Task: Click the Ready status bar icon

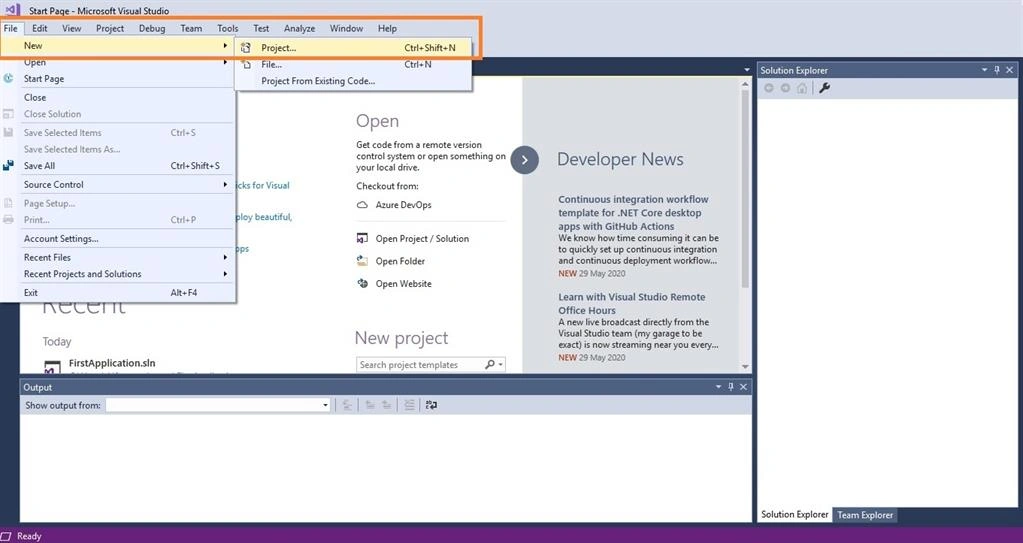Action: (7, 536)
